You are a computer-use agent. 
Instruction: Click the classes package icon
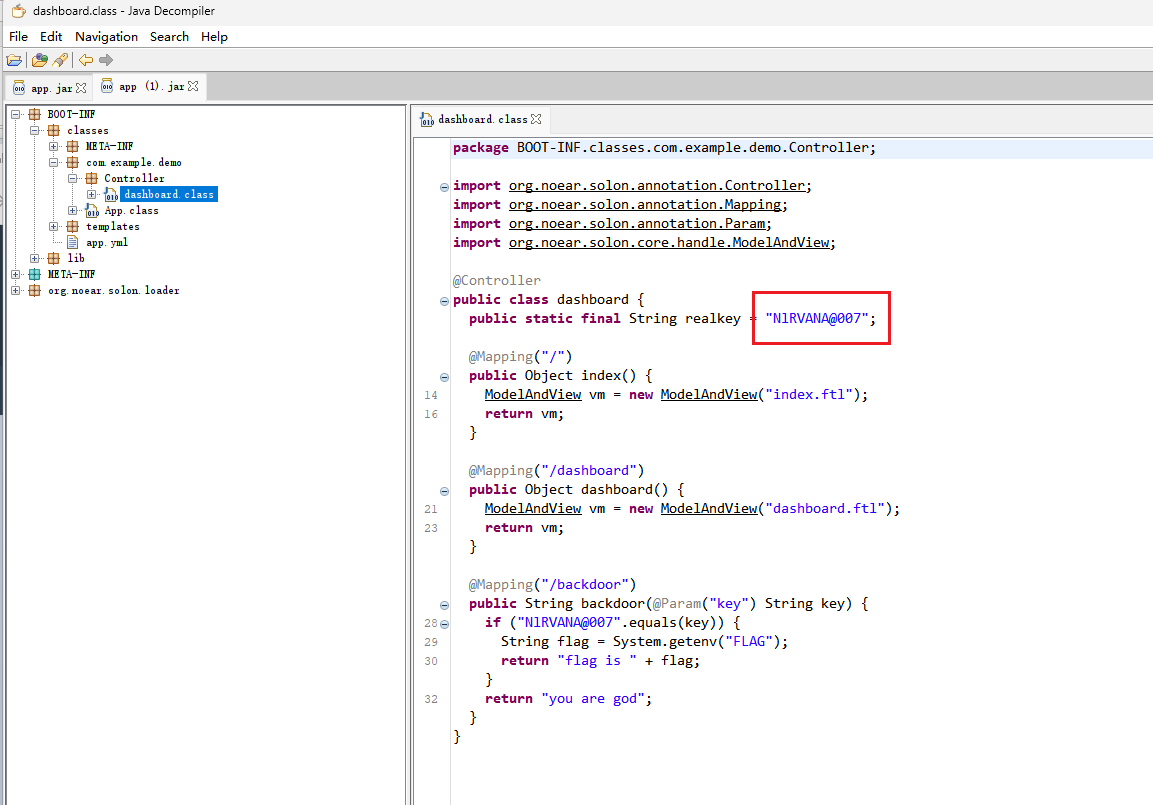[54, 130]
